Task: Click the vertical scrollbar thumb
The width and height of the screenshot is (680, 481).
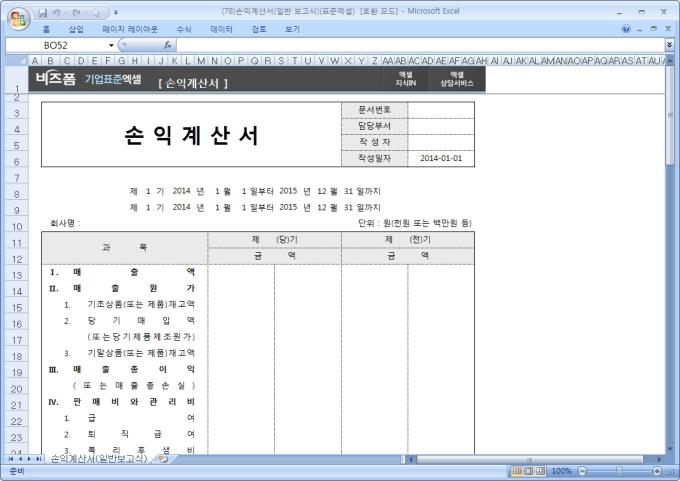Action: click(x=670, y=115)
